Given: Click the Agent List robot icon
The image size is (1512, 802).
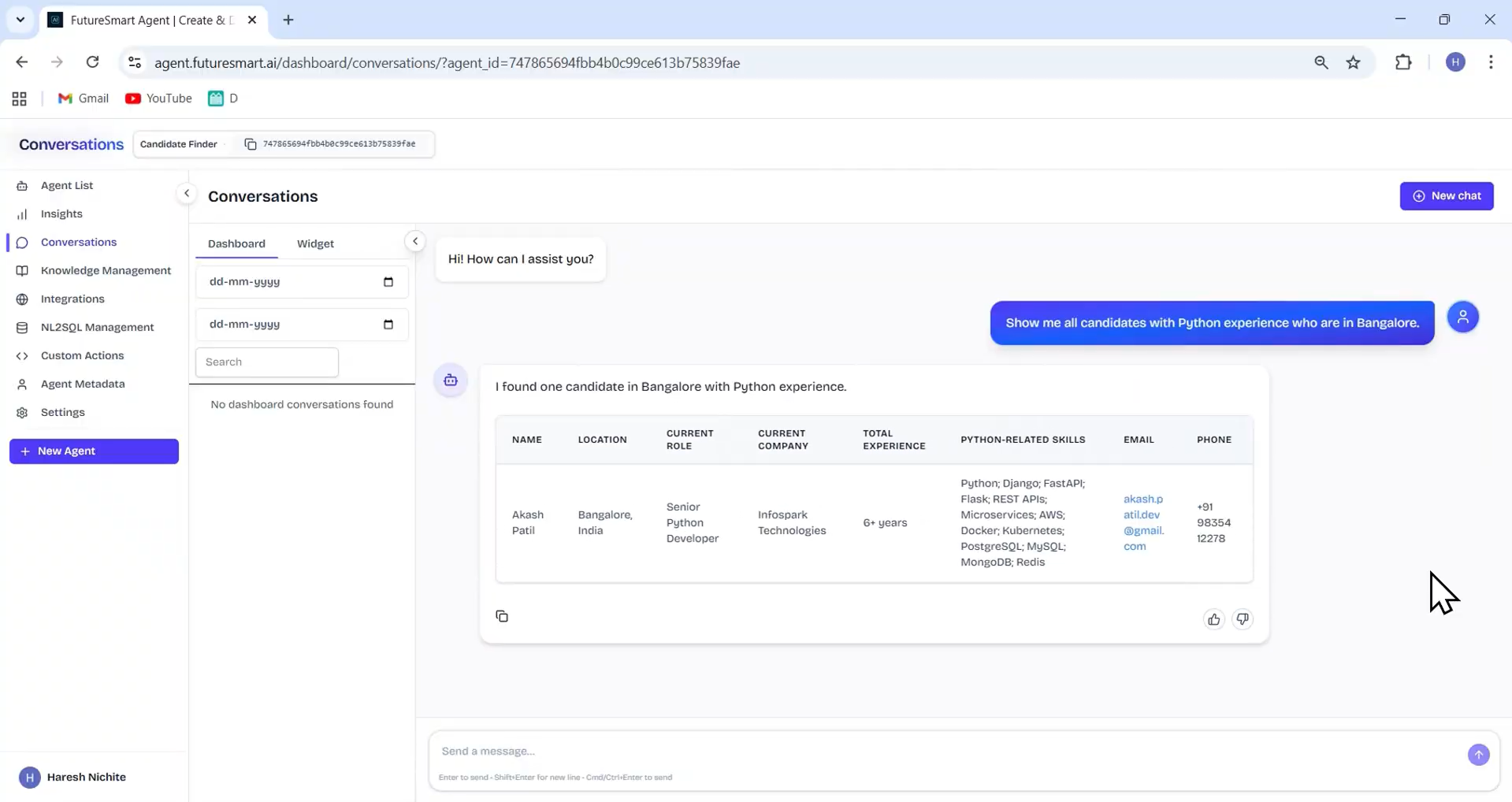Looking at the screenshot, I should pos(22,186).
